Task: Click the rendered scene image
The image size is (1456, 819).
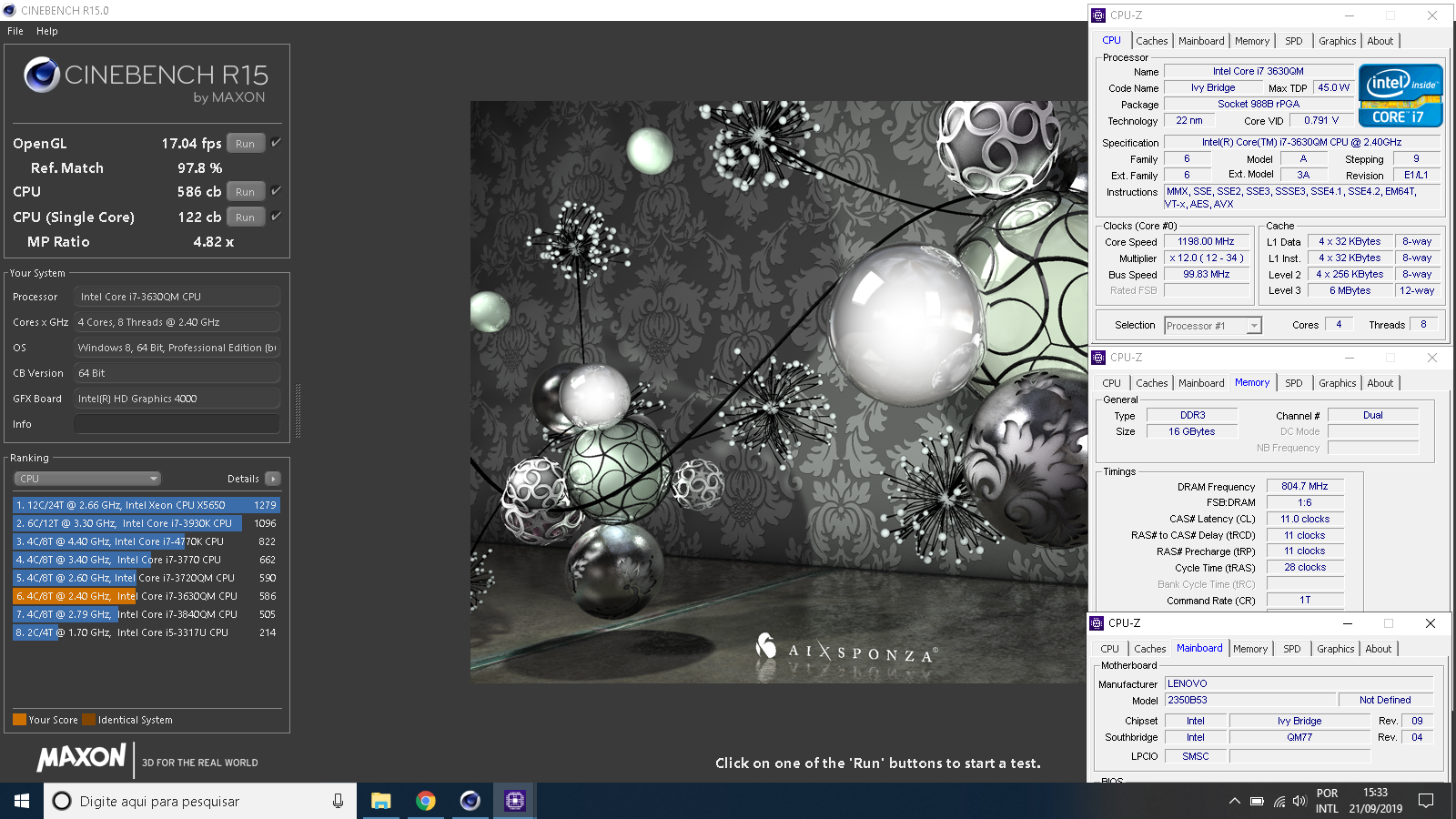Action: 778,392
